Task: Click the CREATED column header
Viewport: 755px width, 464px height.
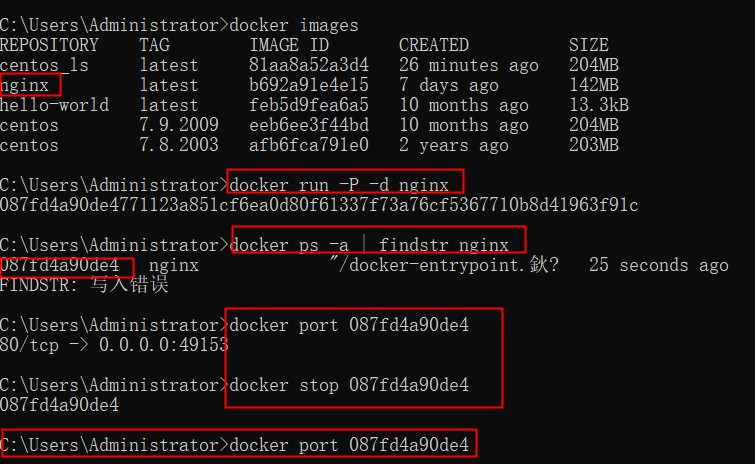Action: click(x=433, y=45)
